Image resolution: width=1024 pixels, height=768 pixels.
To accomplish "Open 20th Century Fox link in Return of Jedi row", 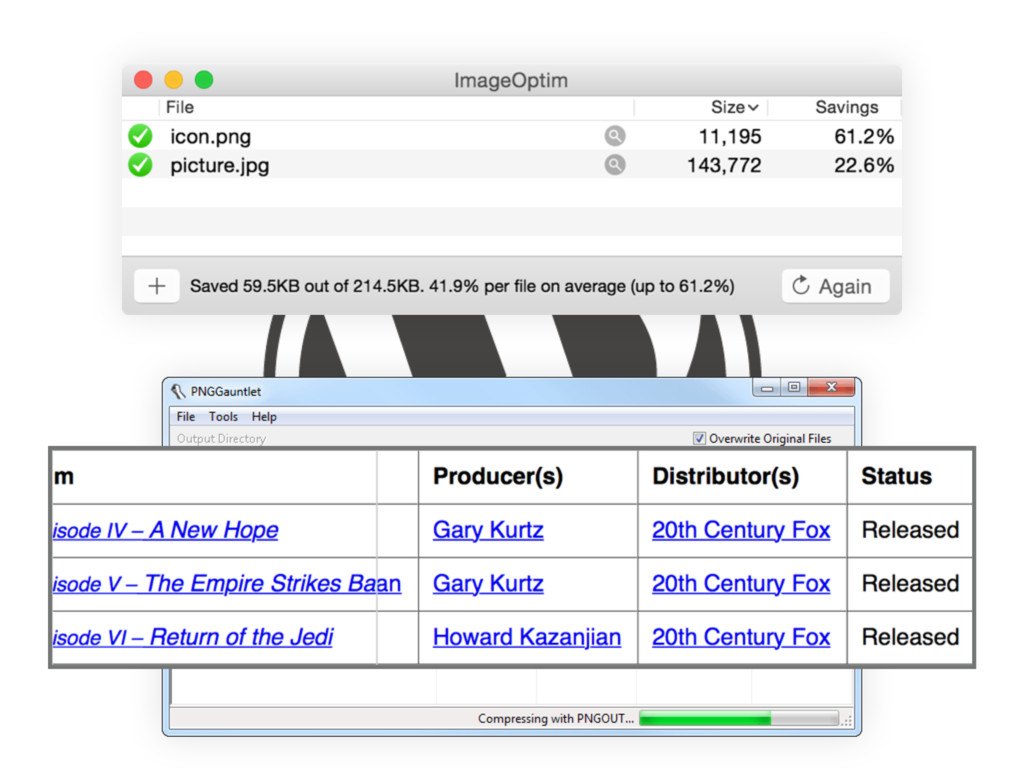I will [741, 637].
